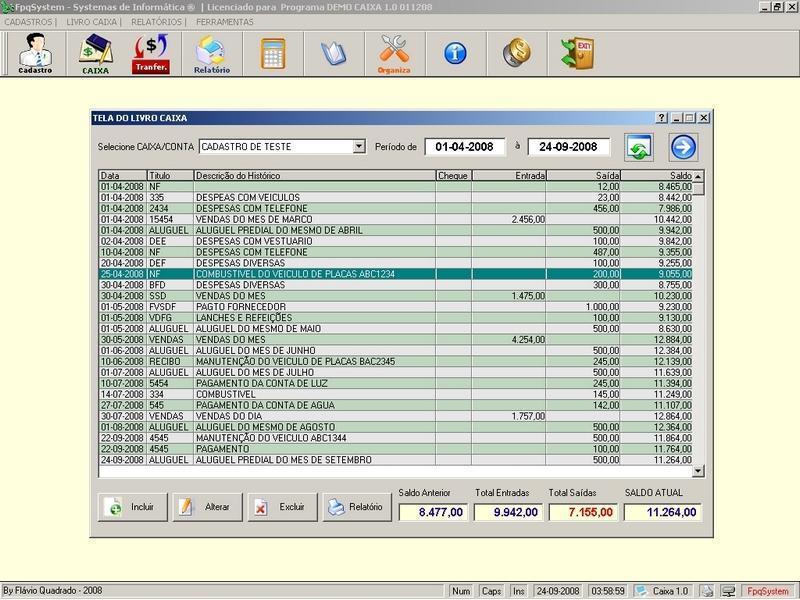Image resolution: width=800 pixels, height=600 pixels.
Task: Click the Excluir button
Action: pyautogui.click(x=282, y=507)
